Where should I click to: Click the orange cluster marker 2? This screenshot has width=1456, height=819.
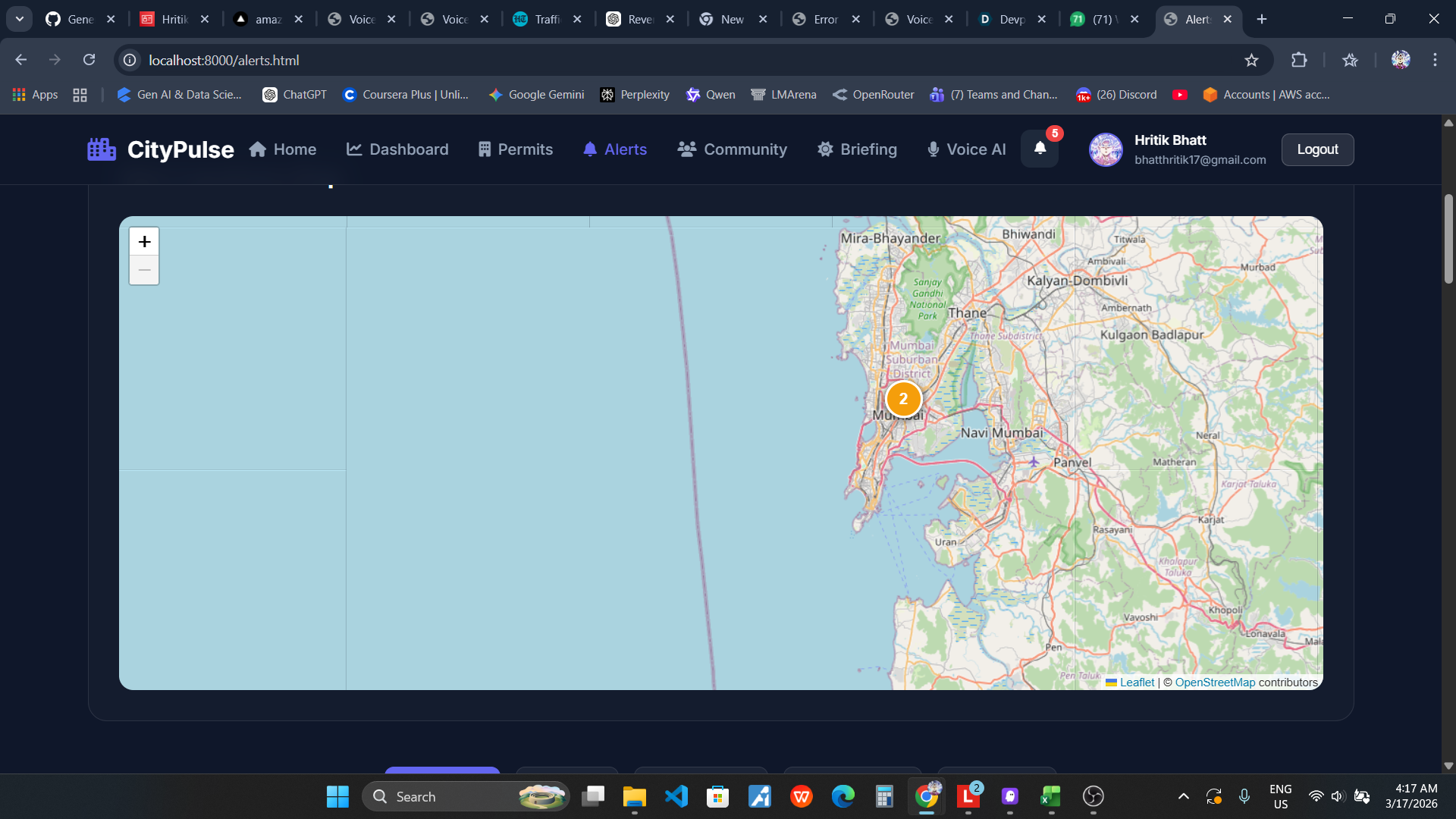pos(903,399)
